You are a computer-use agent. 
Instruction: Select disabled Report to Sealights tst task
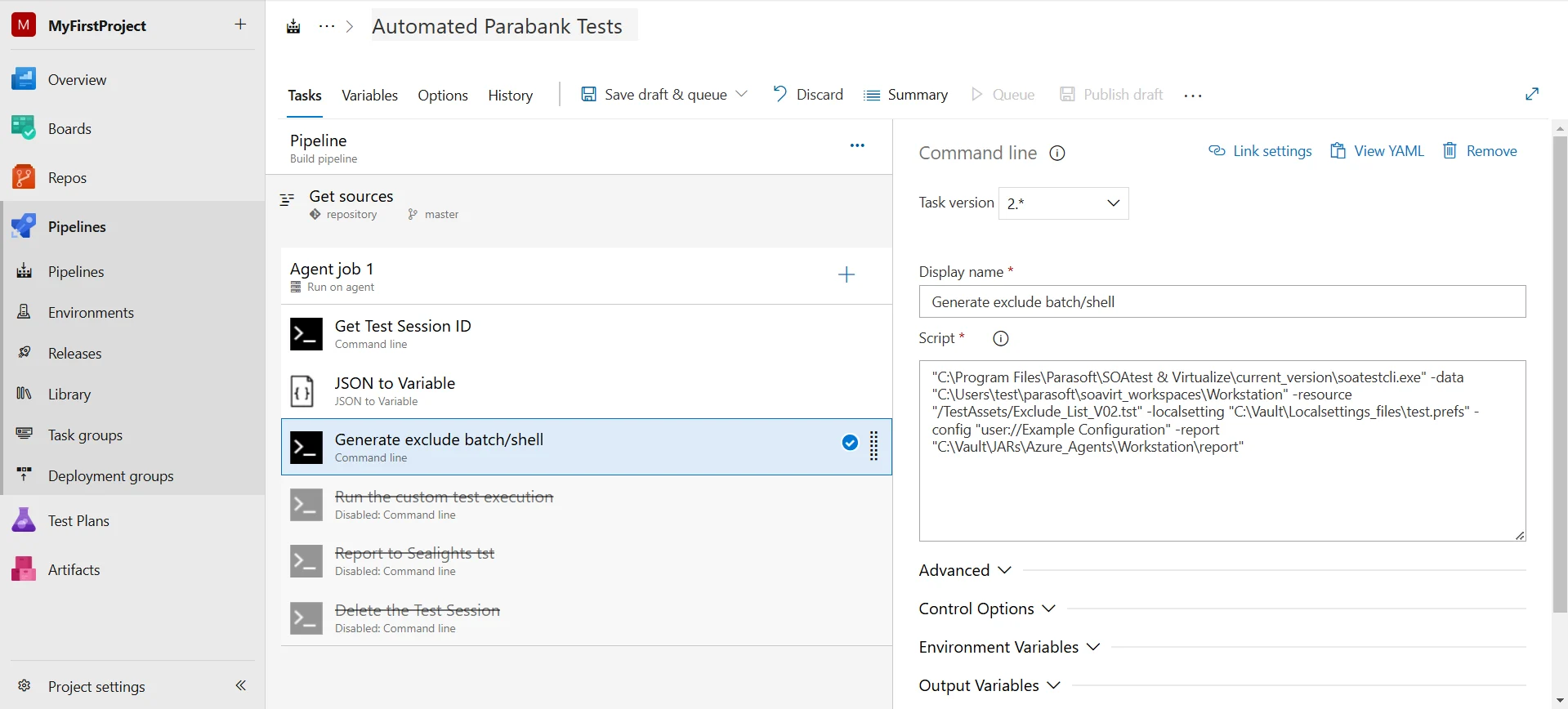pyautogui.click(x=586, y=560)
